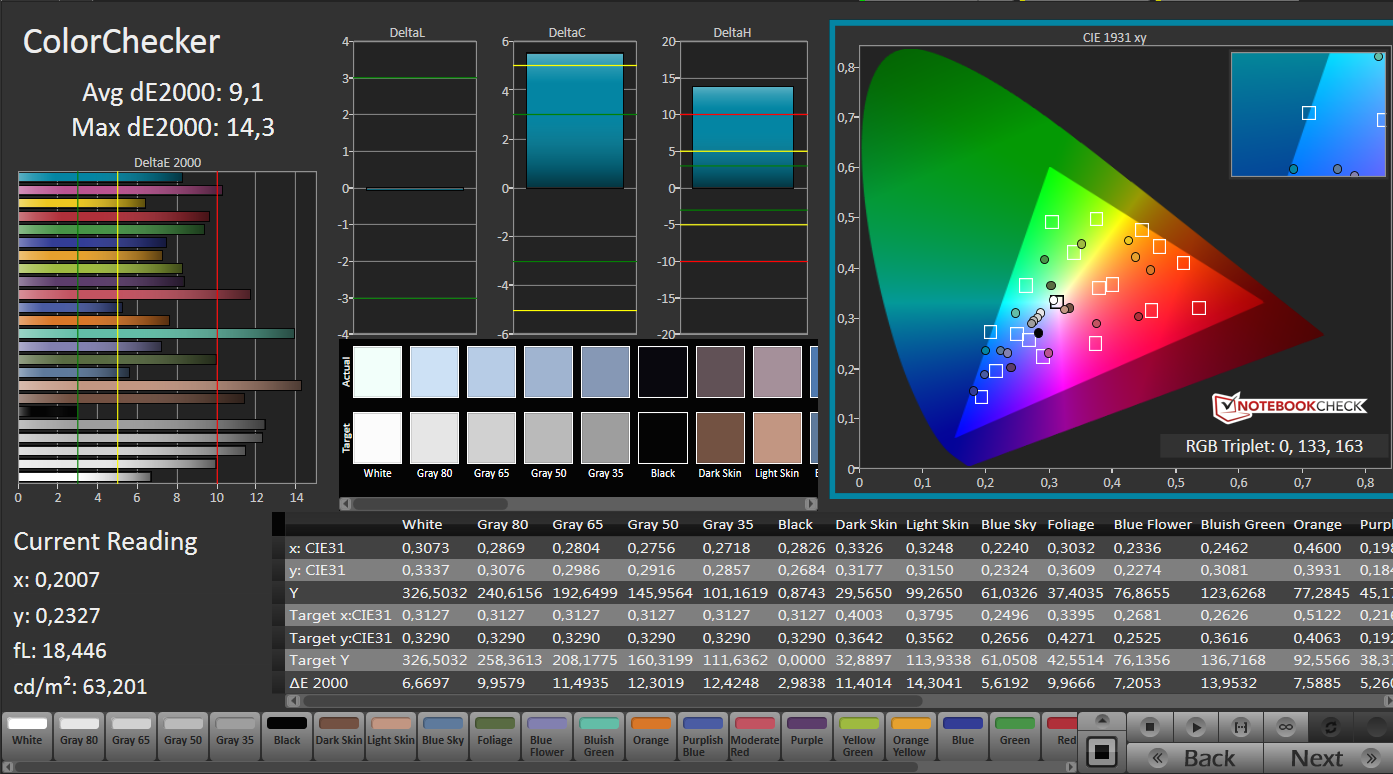The image size is (1393, 774).
Task: Click the Actual Gray 50 swatch
Action: tap(549, 372)
